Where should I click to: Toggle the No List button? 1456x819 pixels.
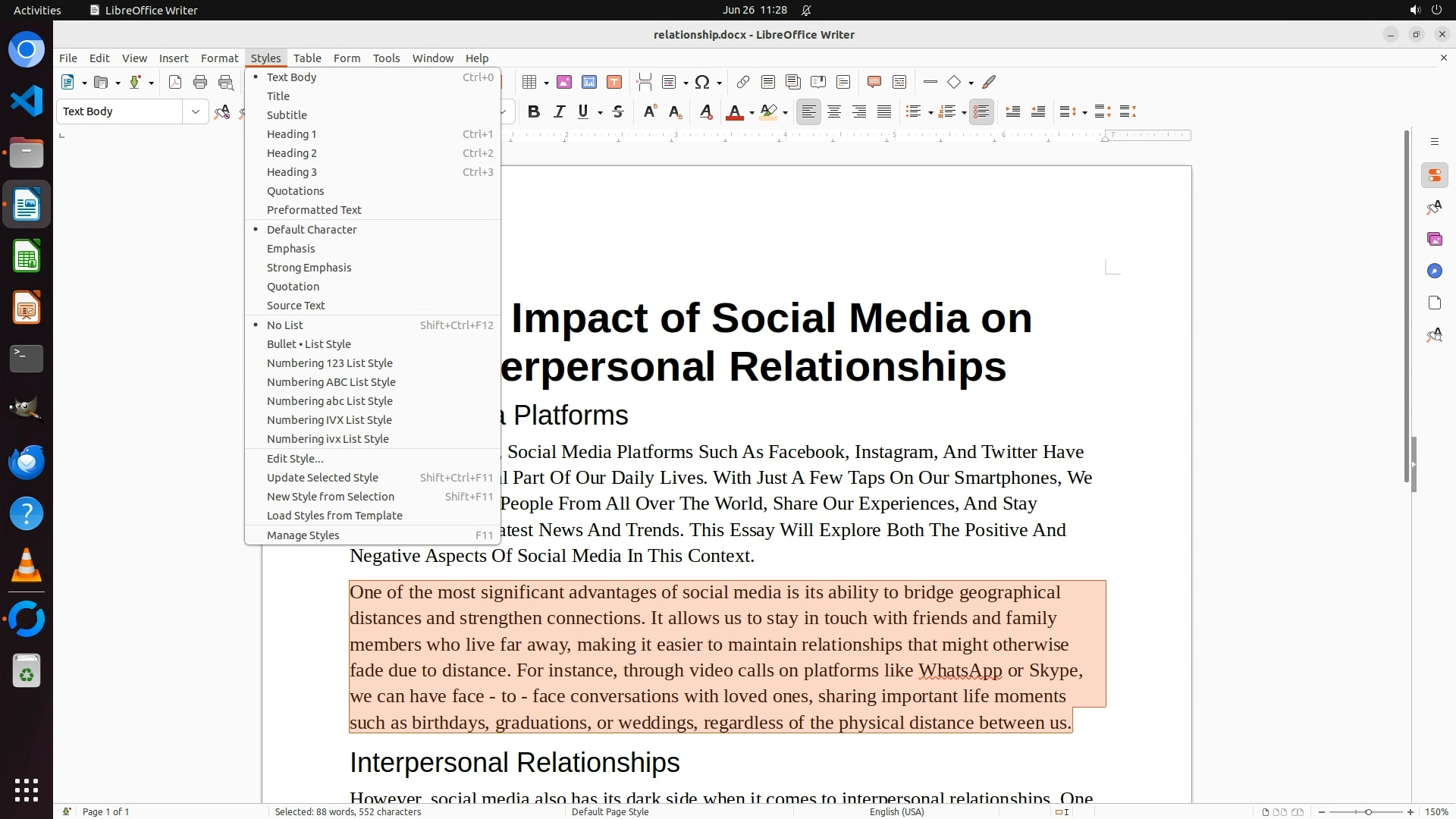[981, 112]
